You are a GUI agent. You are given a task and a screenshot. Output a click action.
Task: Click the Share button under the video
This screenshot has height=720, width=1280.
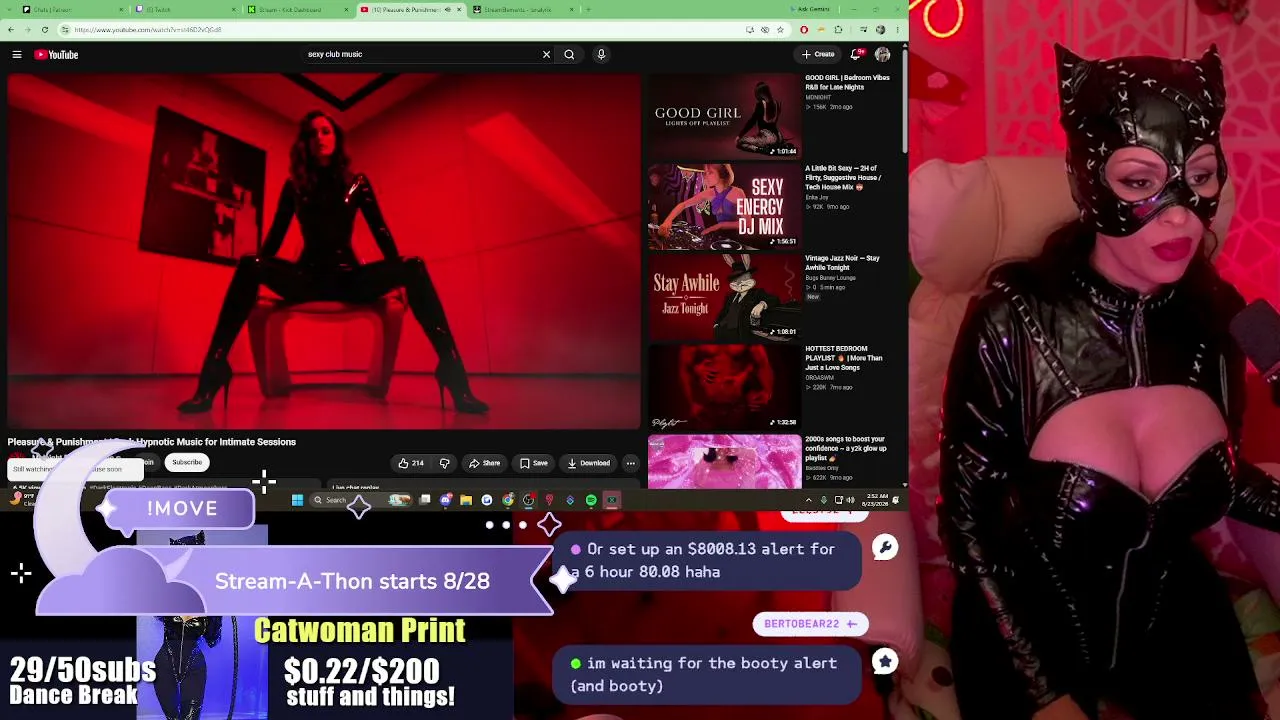pyautogui.click(x=484, y=463)
